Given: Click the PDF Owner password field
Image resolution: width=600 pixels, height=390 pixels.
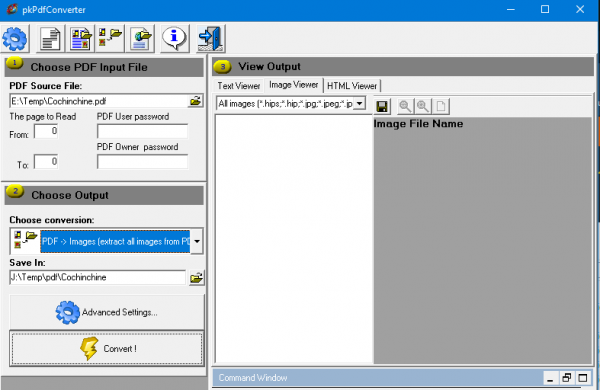Looking at the screenshot, I should 142,162.
